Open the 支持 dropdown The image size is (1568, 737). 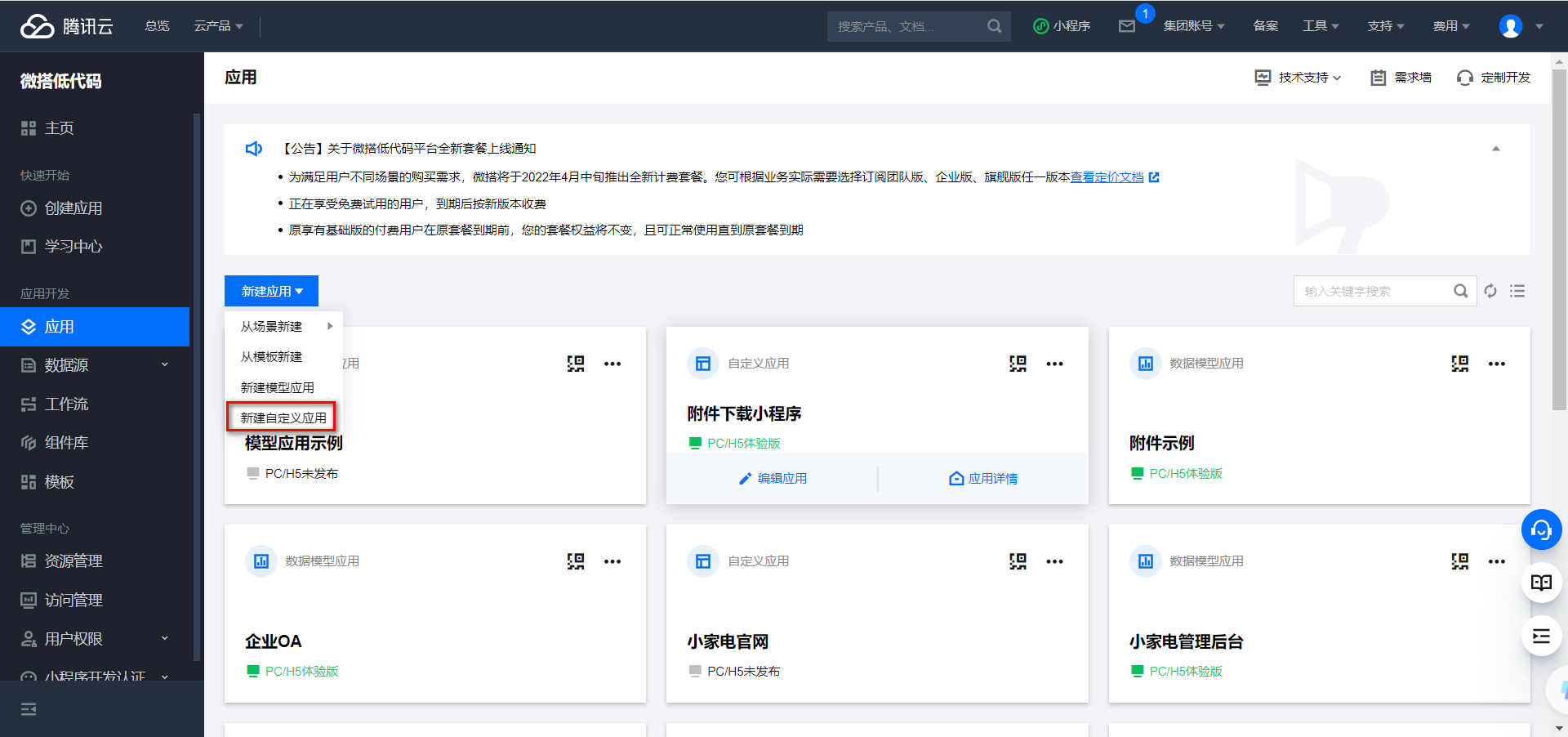click(1386, 26)
